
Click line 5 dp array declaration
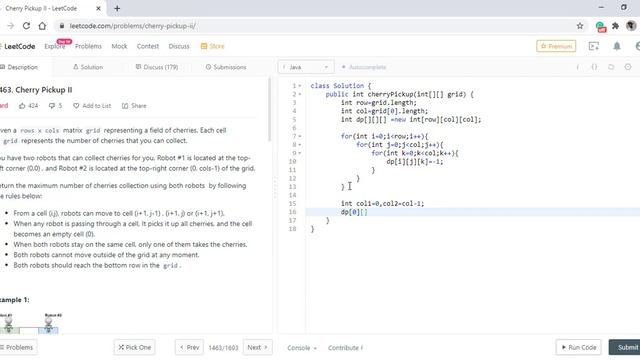click(x=411, y=120)
